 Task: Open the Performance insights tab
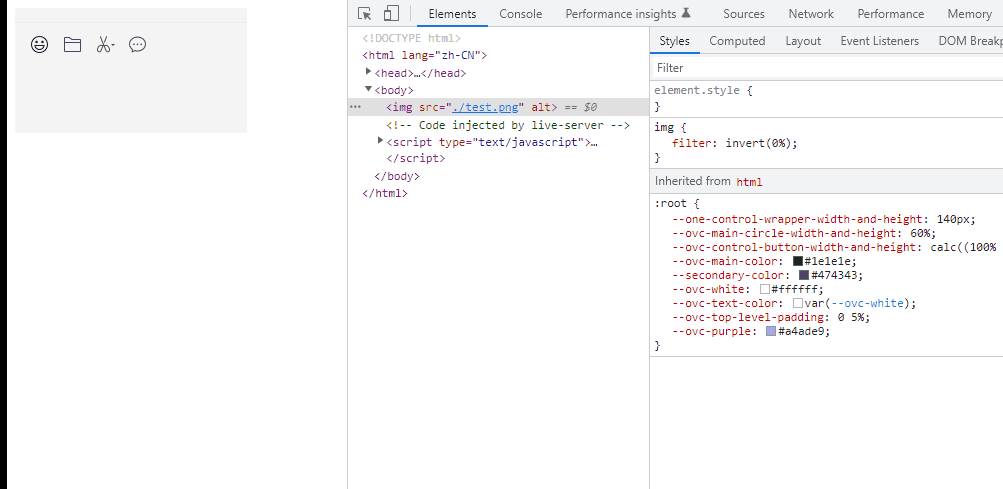(620, 13)
